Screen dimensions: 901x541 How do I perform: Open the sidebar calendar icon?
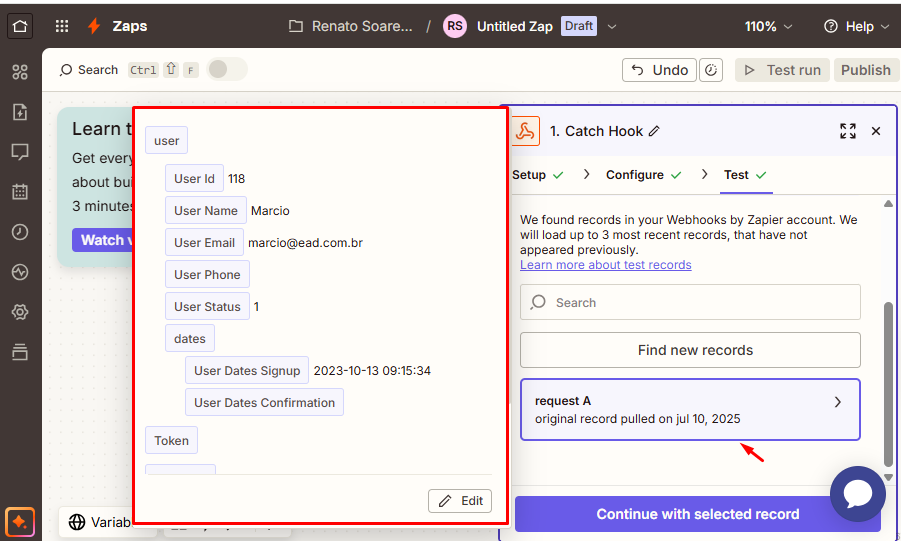click(x=20, y=191)
